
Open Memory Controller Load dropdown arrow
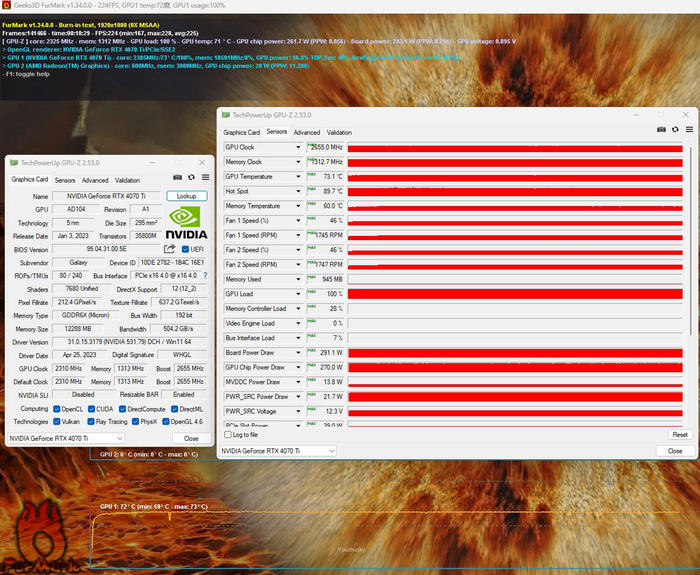tap(298, 309)
